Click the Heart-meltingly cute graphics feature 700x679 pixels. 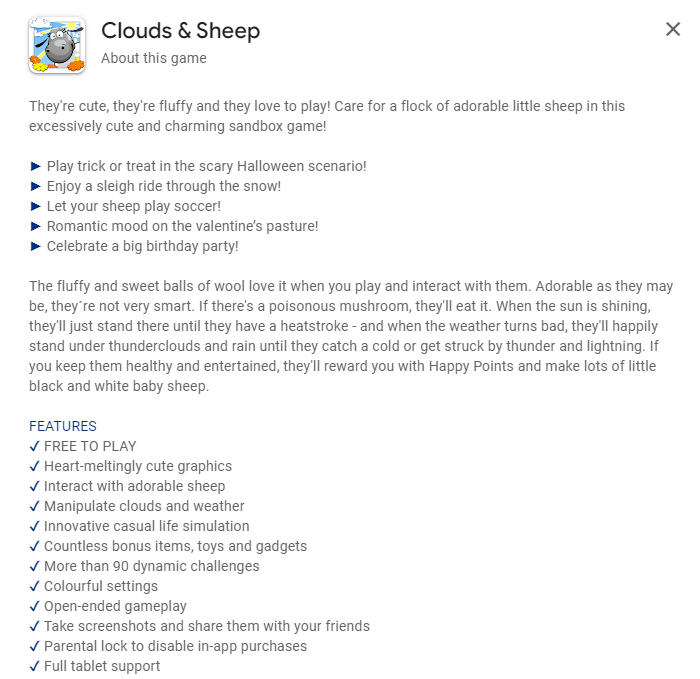(138, 466)
